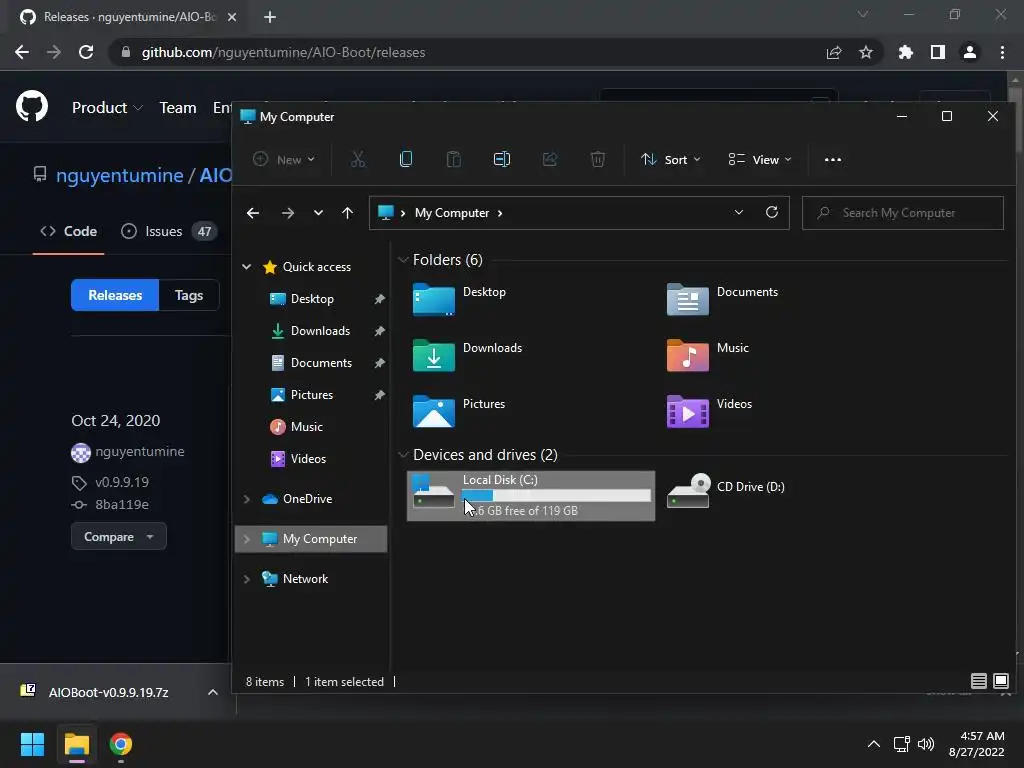Open the Chrome profile icon
The image size is (1024, 768).
pos(970,52)
